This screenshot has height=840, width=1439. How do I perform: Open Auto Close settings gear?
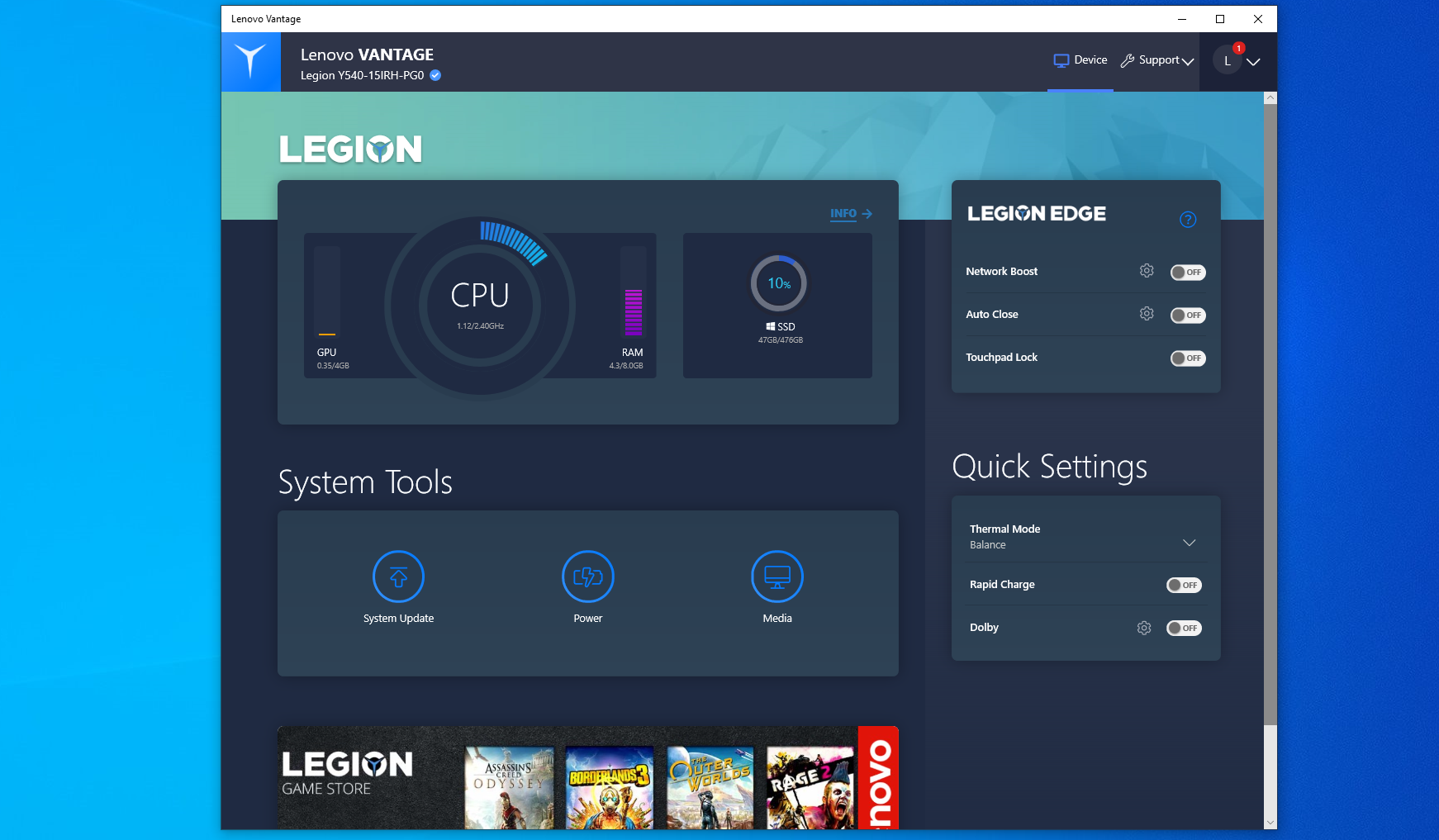(1147, 314)
